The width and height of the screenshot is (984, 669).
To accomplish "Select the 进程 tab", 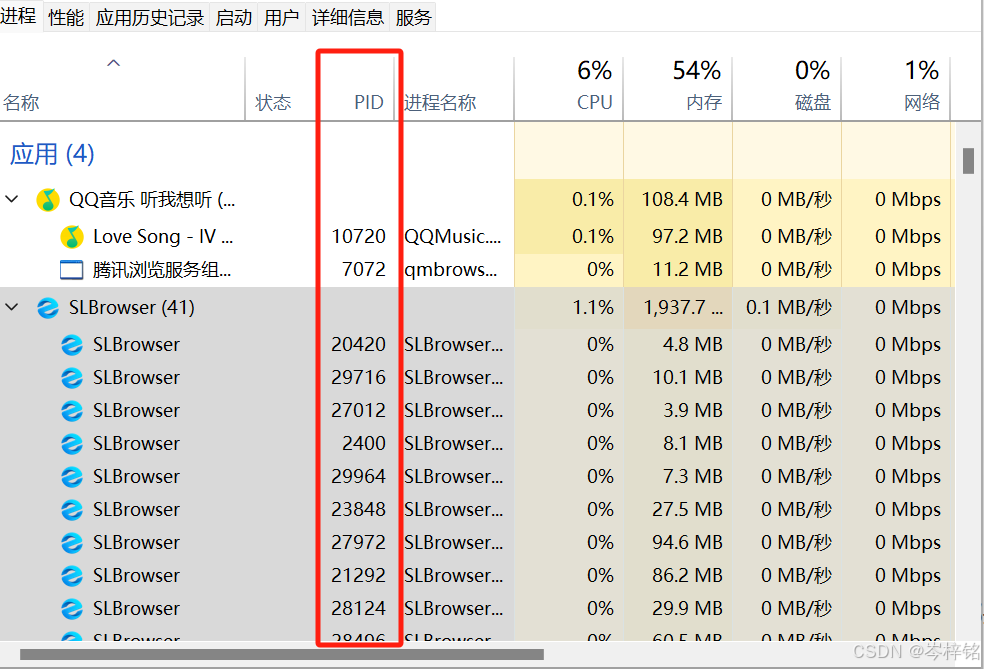I will [x=19, y=16].
